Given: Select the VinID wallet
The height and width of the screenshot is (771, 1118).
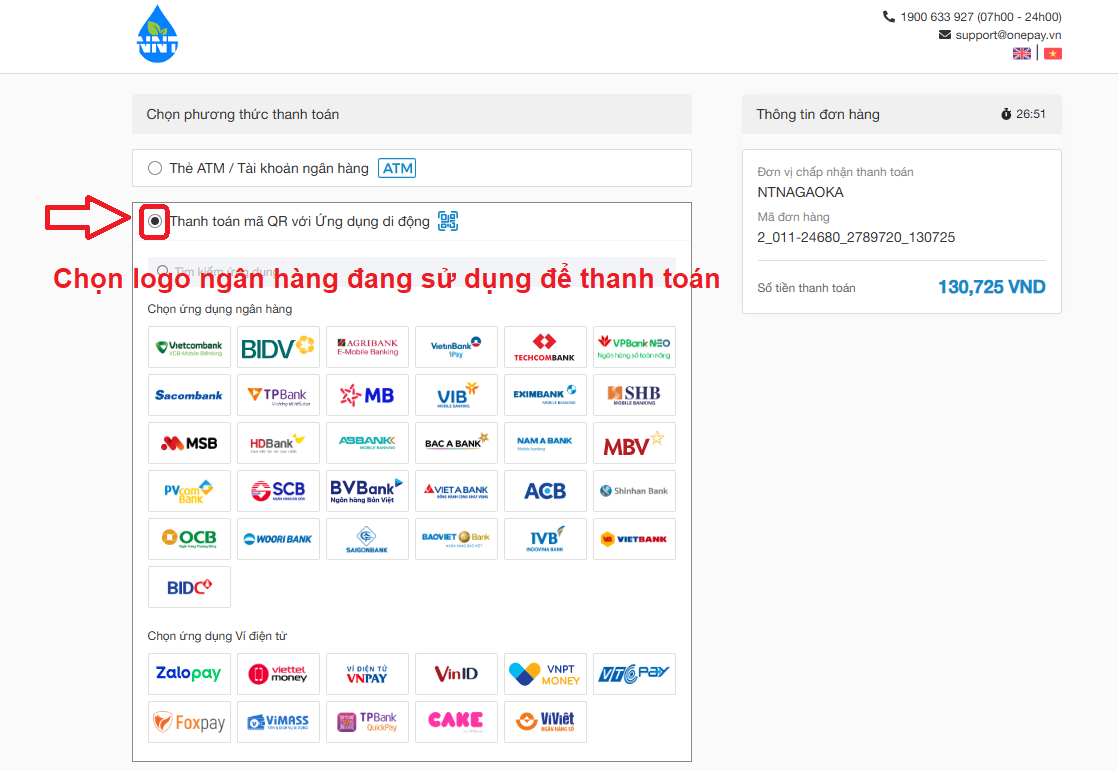Looking at the screenshot, I should click(456, 674).
